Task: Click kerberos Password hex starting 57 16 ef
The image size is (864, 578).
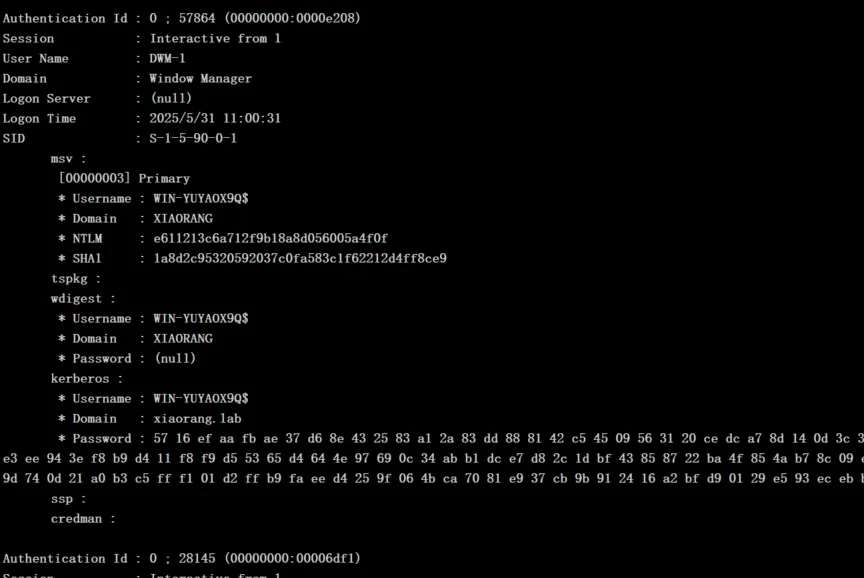Action: click(500, 438)
